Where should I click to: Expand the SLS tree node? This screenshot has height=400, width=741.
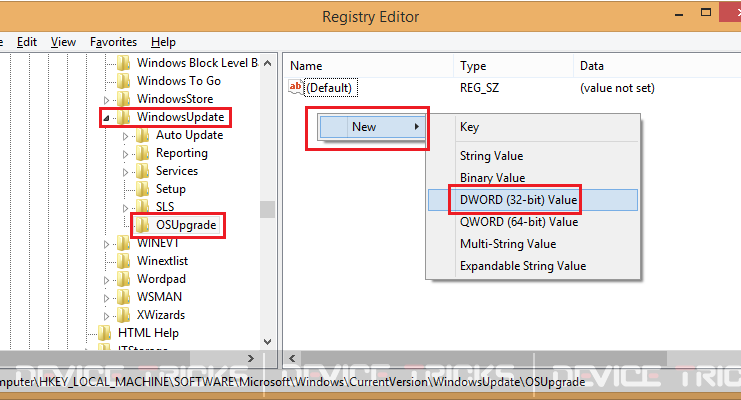125,208
